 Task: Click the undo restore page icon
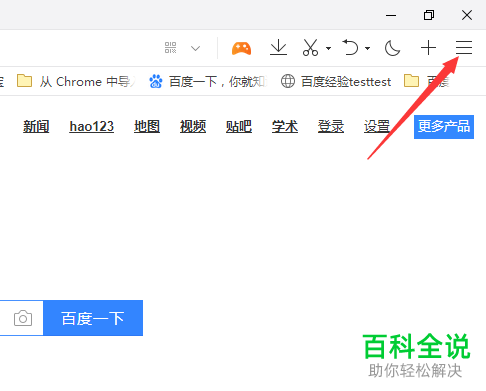(x=350, y=47)
